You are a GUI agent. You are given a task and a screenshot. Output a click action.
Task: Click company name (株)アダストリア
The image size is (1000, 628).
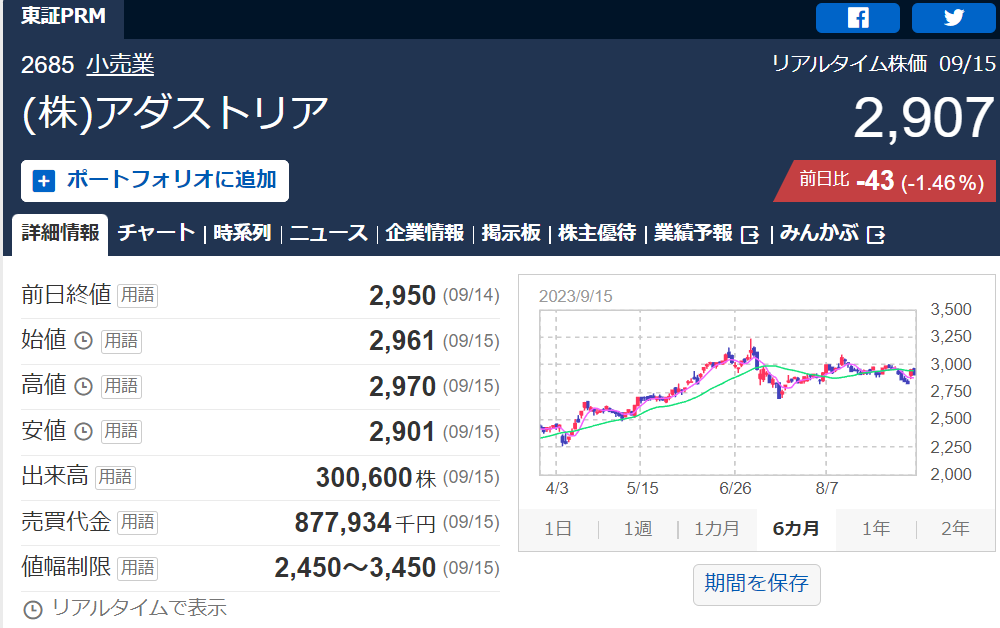click(x=175, y=113)
